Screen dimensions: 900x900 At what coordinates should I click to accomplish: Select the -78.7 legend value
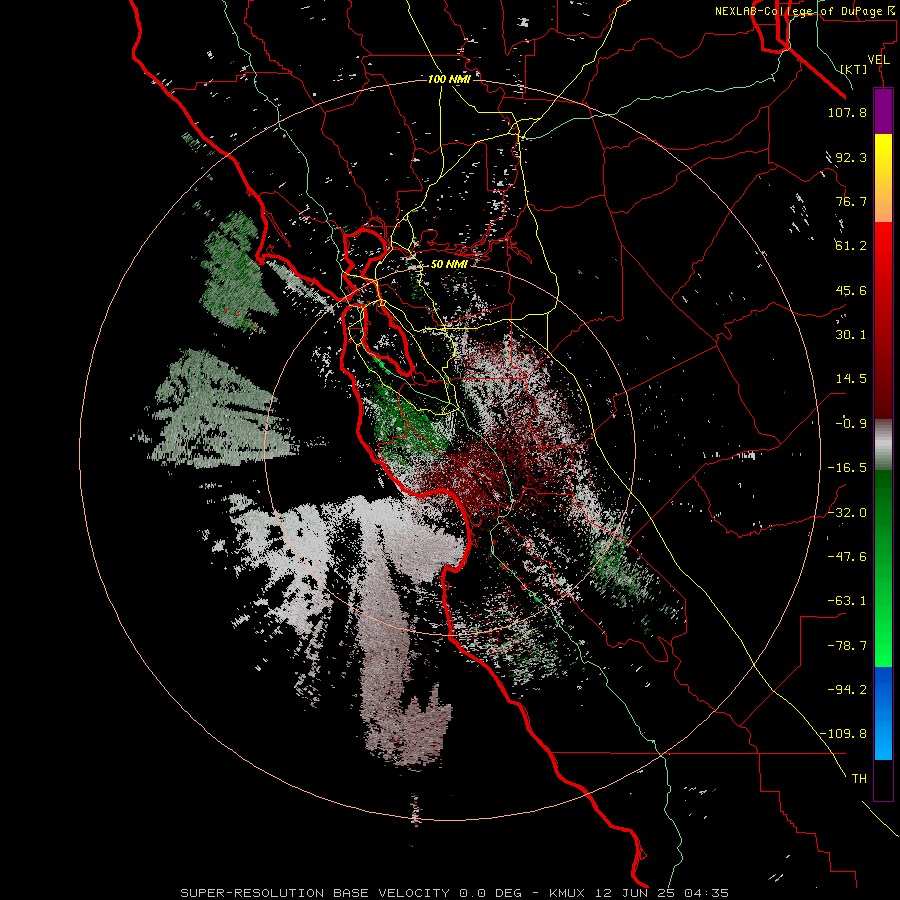tap(847, 646)
